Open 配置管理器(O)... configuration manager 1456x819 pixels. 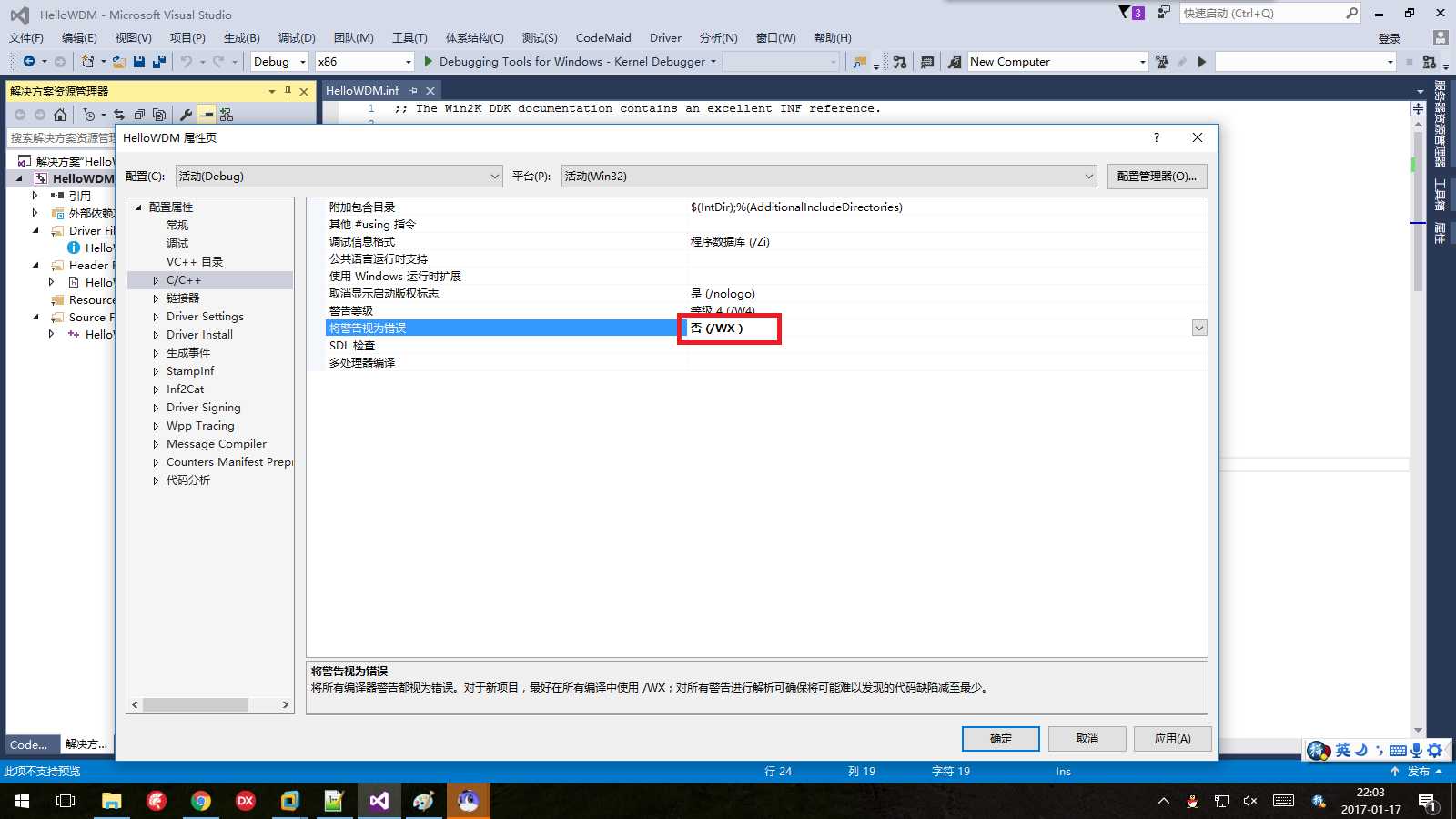click(1158, 176)
